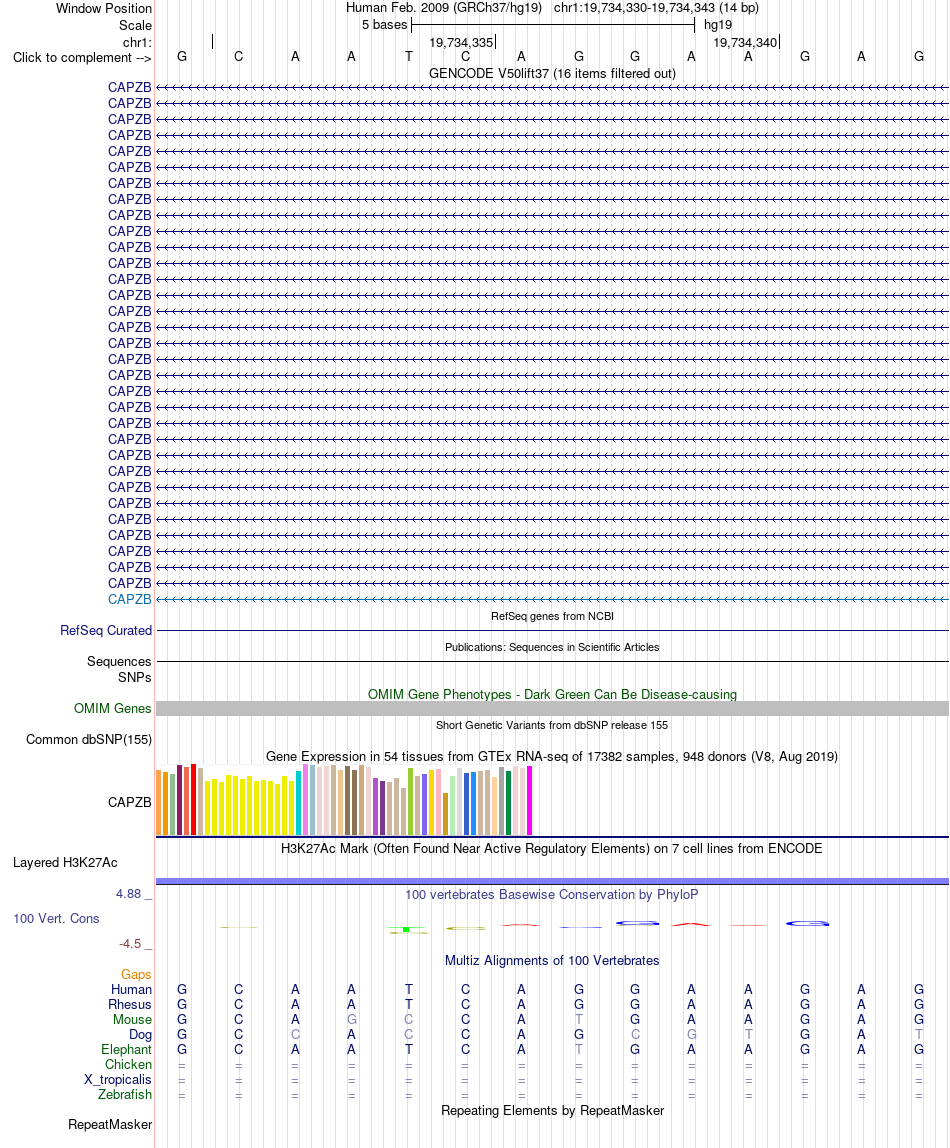Click the '100 Vert. Cons' label
The height and width of the screenshot is (1148, 950).
point(56,918)
